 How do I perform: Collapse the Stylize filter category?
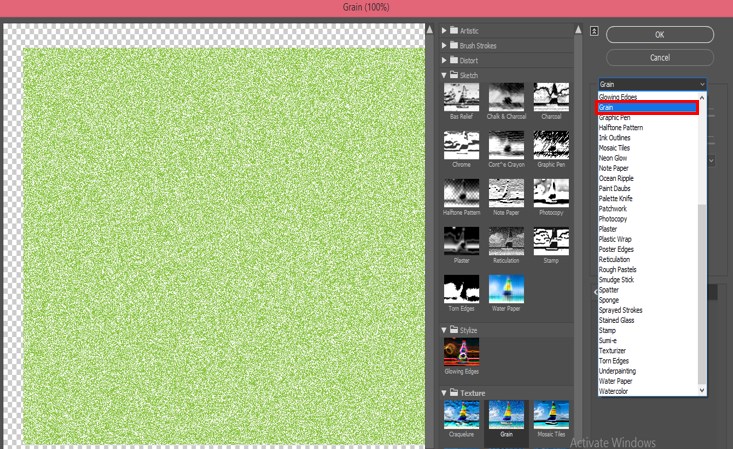444,330
